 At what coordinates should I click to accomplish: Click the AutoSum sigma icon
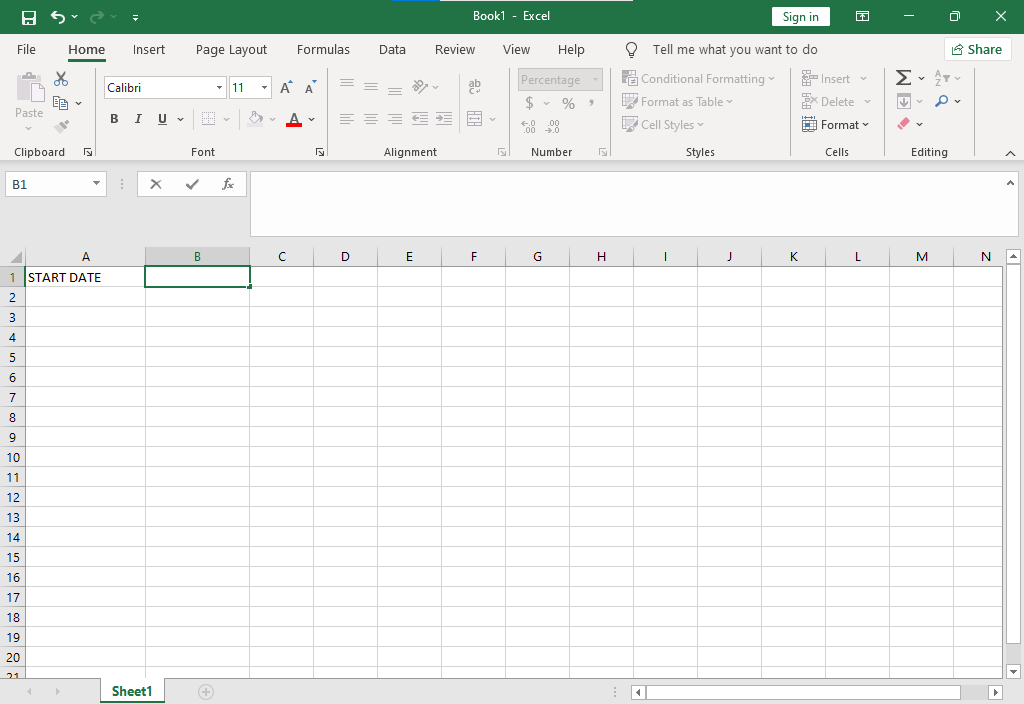coord(903,78)
